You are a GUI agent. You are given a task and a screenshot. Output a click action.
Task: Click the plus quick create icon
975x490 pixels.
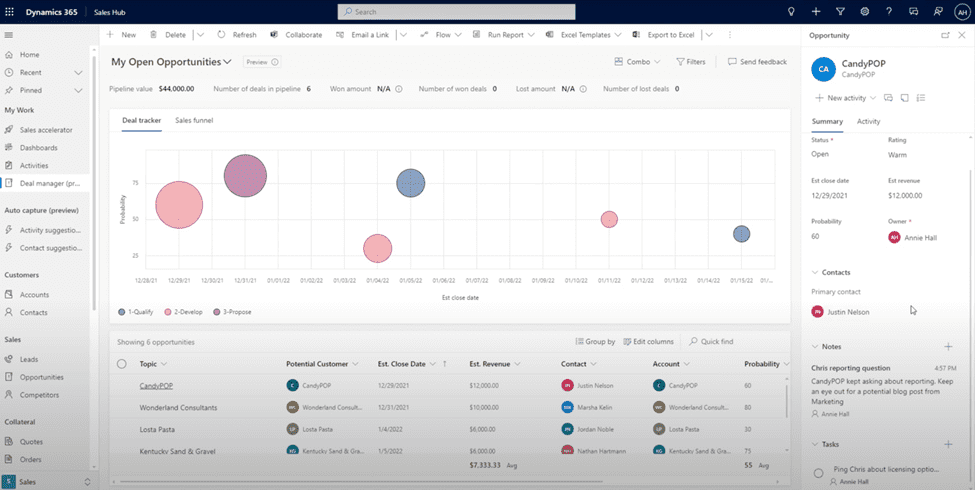click(x=816, y=12)
